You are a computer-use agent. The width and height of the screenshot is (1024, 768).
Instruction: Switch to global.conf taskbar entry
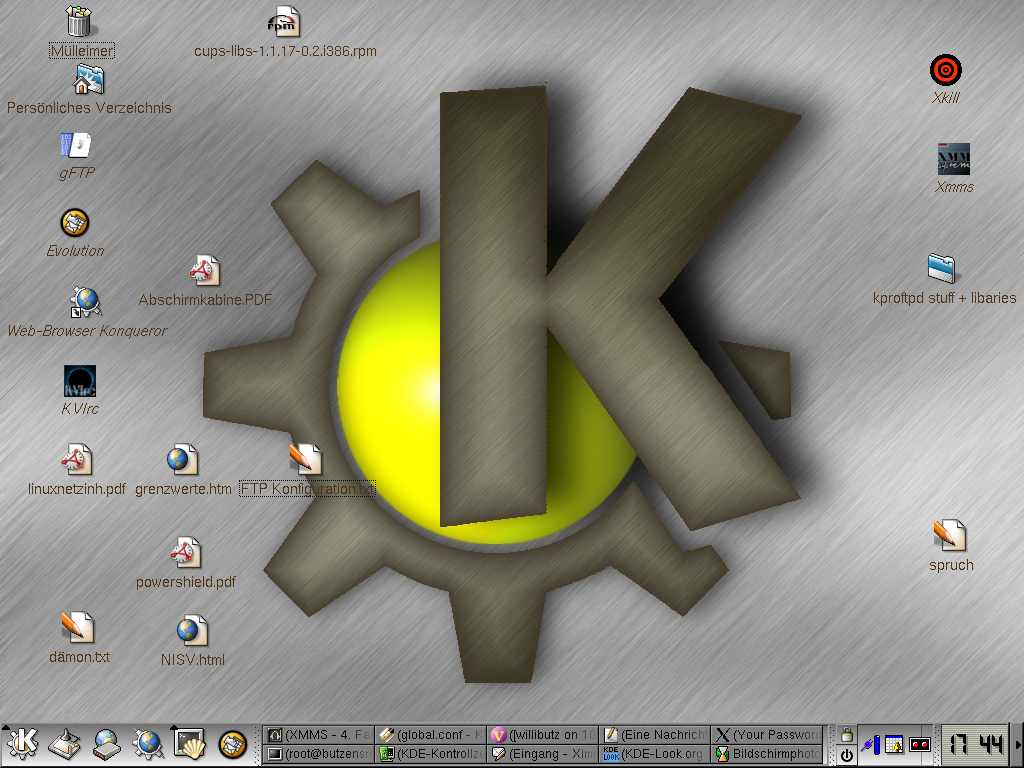(x=431, y=735)
